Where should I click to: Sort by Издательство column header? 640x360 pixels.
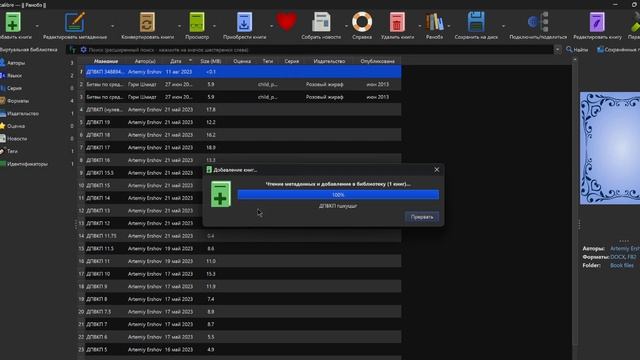(329, 61)
